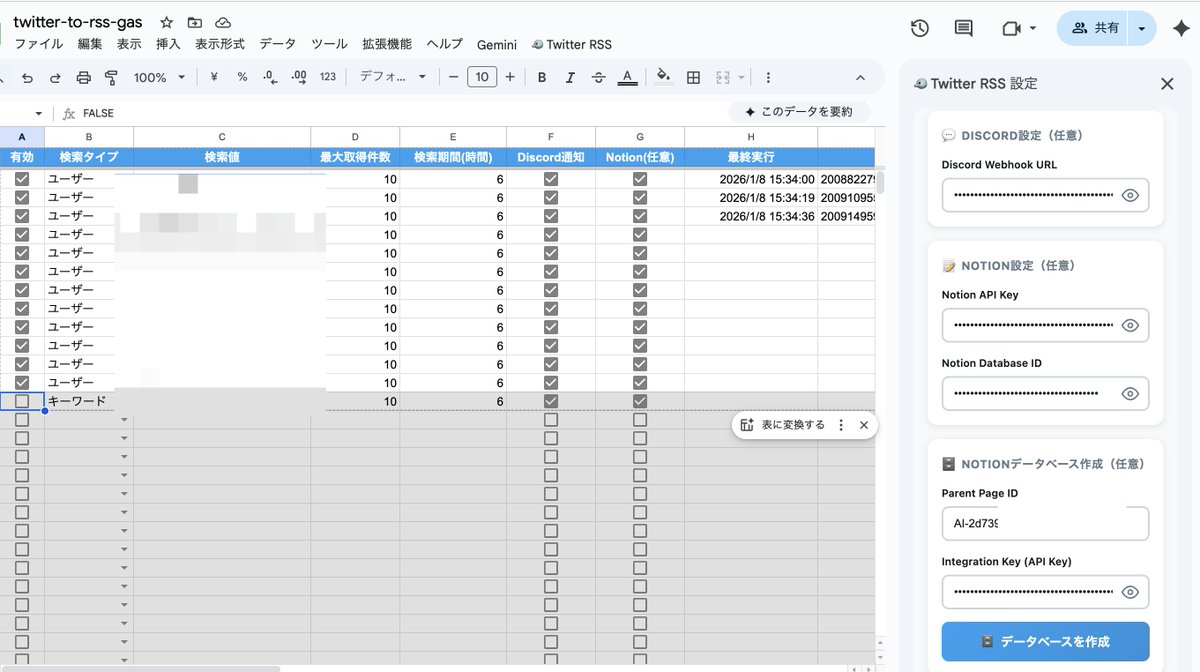The height and width of the screenshot is (672, 1200).
Task: Open the 編集 menu
Action: [x=90, y=44]
